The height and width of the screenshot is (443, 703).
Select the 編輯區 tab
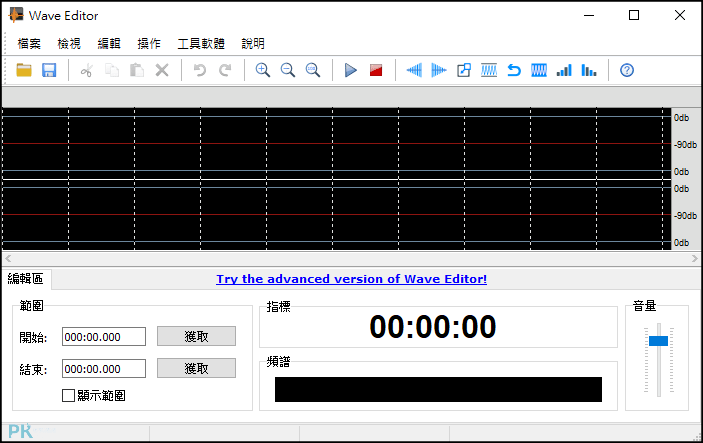coord(26,279)
